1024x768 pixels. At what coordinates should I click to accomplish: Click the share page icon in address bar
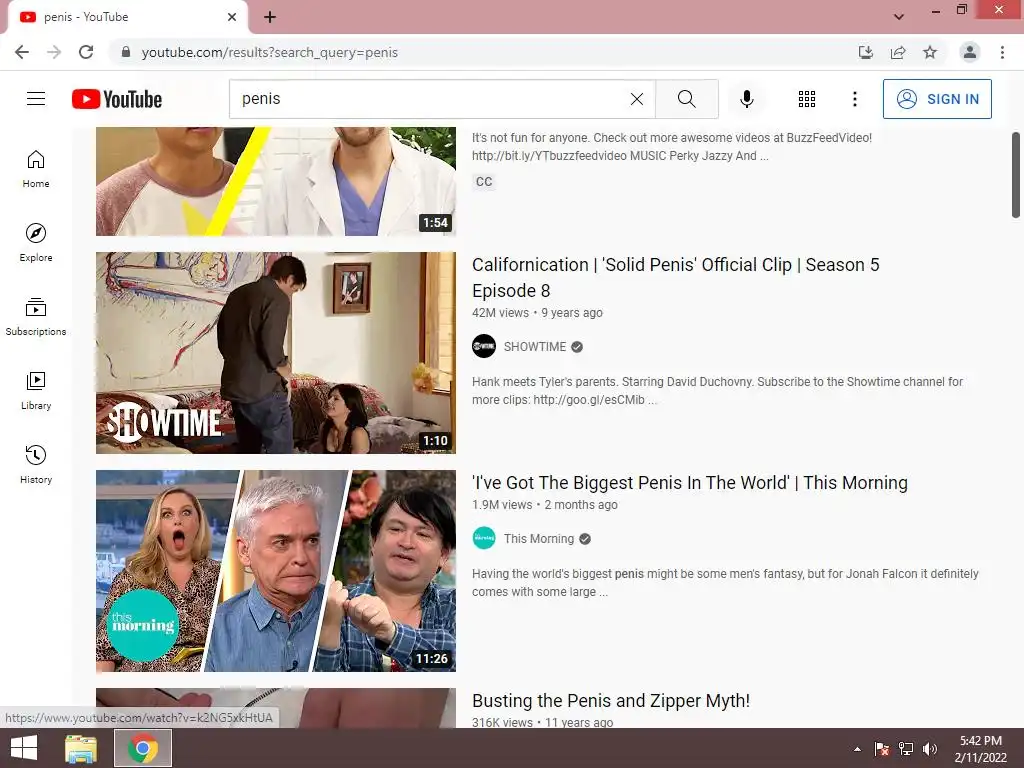898,52
